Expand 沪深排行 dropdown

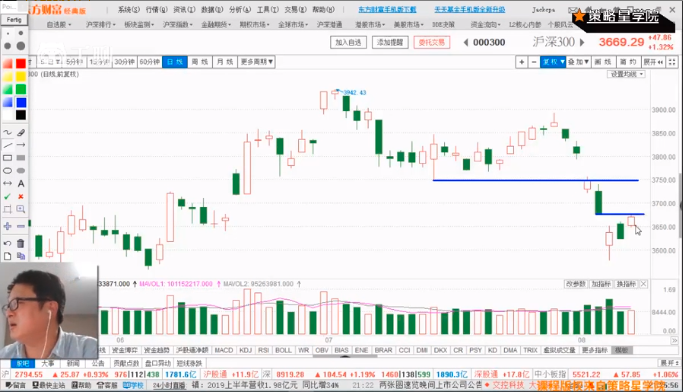point(101,25)
